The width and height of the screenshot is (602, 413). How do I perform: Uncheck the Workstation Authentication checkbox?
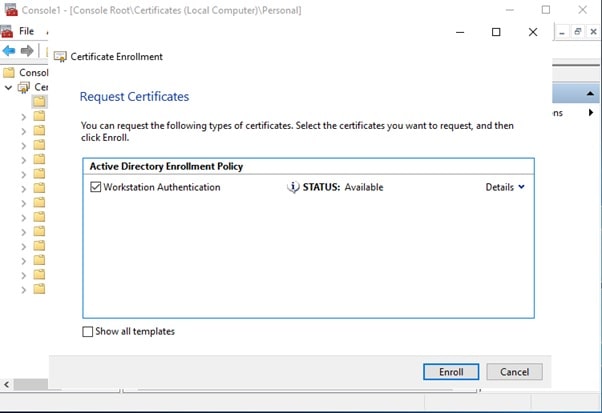tap(96, 187)
